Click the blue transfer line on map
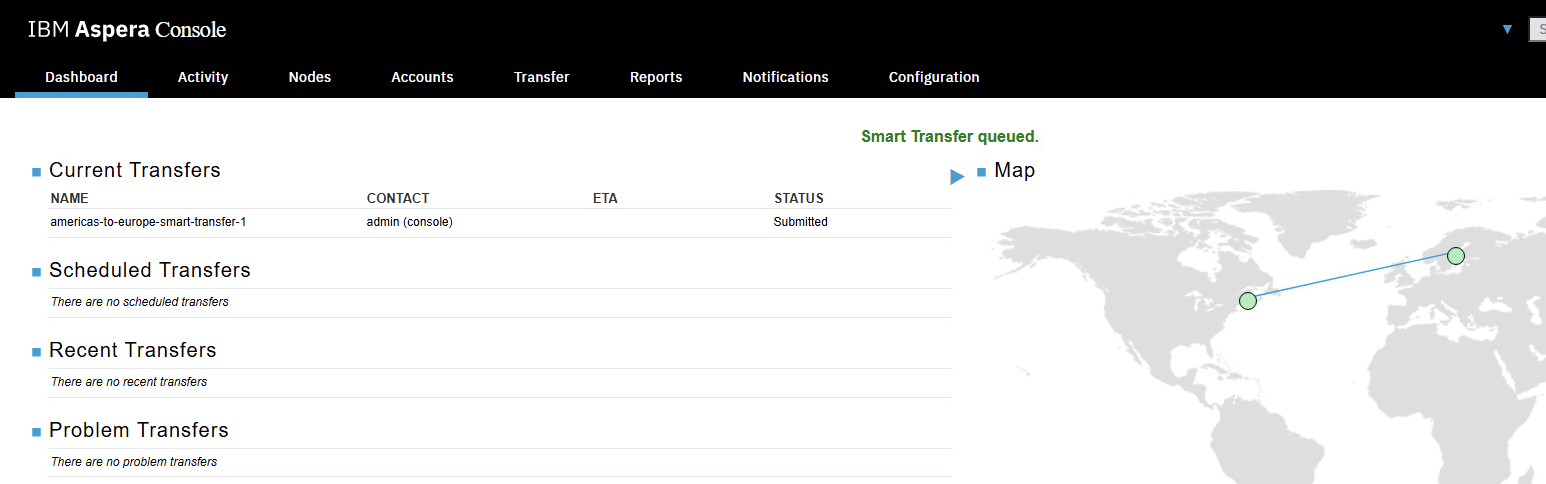The height and width of the screenshot is (484, 1546). point(1352,278)
